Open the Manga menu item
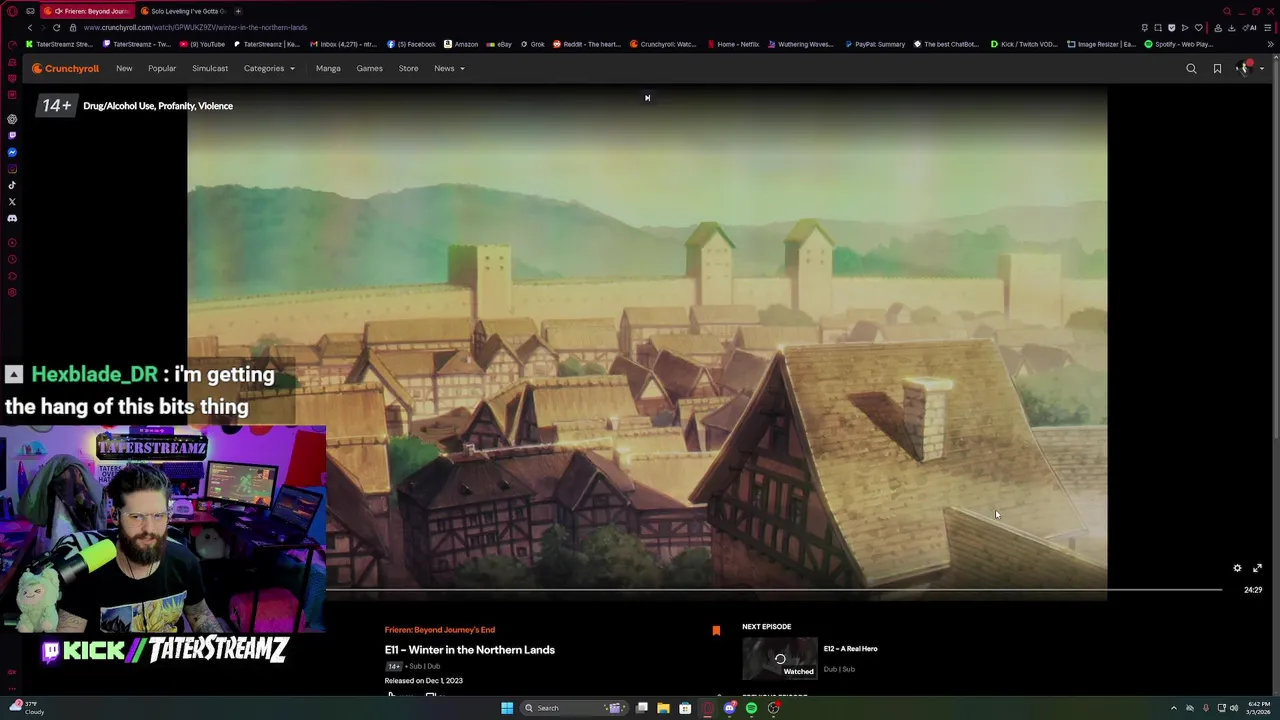 (x=328, y=69)
